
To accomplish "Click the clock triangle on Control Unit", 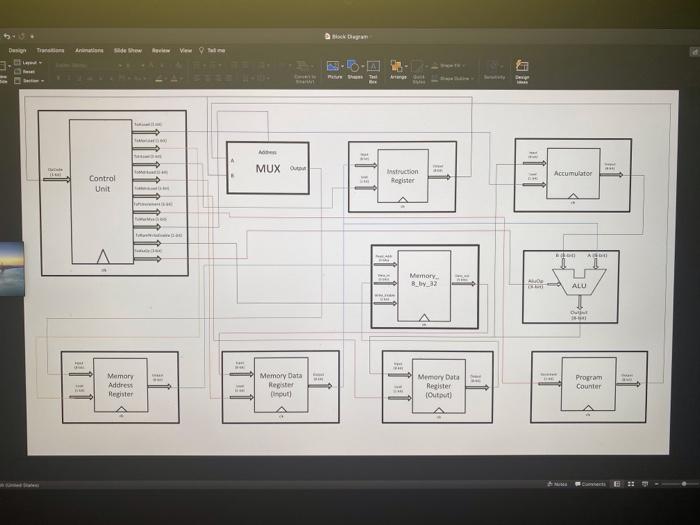I will [x=103, y=256].
